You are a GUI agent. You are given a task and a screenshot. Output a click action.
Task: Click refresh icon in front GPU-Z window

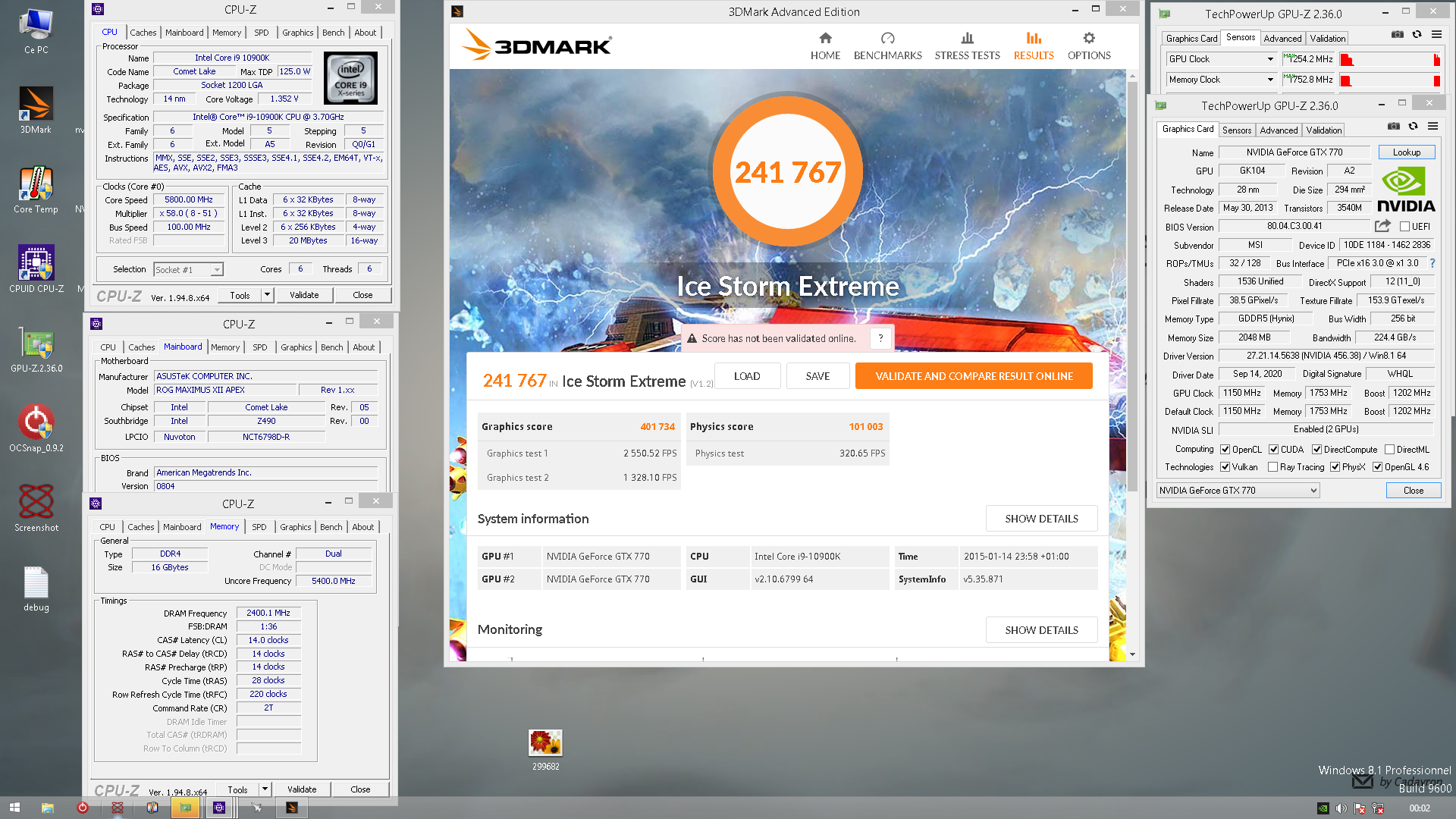click(x=1413, y=126)
